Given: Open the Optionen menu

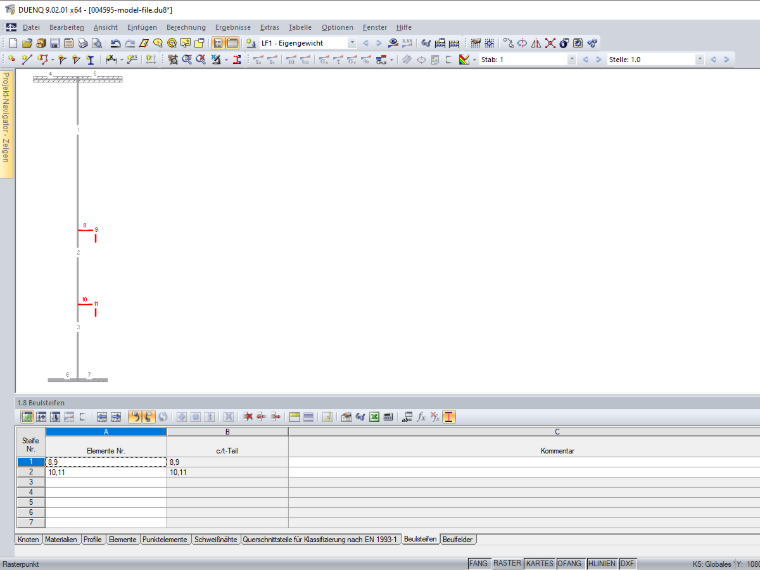Looking at the screenshot, I should [337, 28].
